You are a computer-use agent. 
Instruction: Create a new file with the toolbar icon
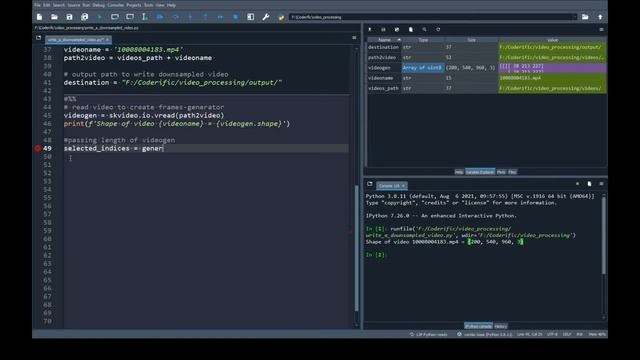[39, 17]
